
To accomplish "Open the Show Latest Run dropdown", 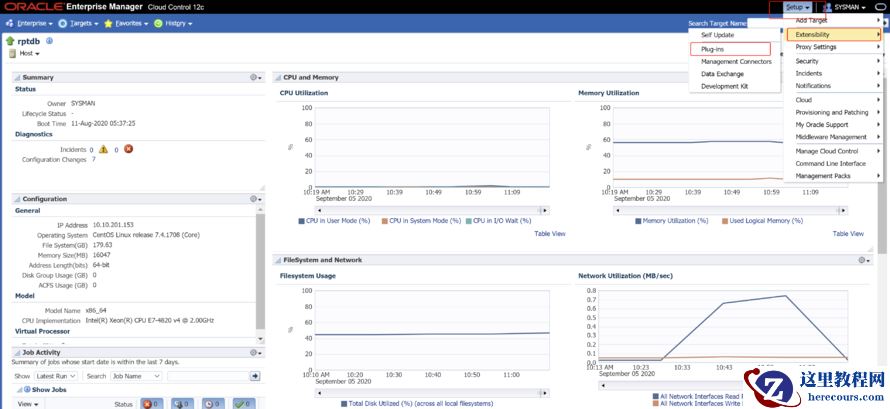I will (58, 376).
